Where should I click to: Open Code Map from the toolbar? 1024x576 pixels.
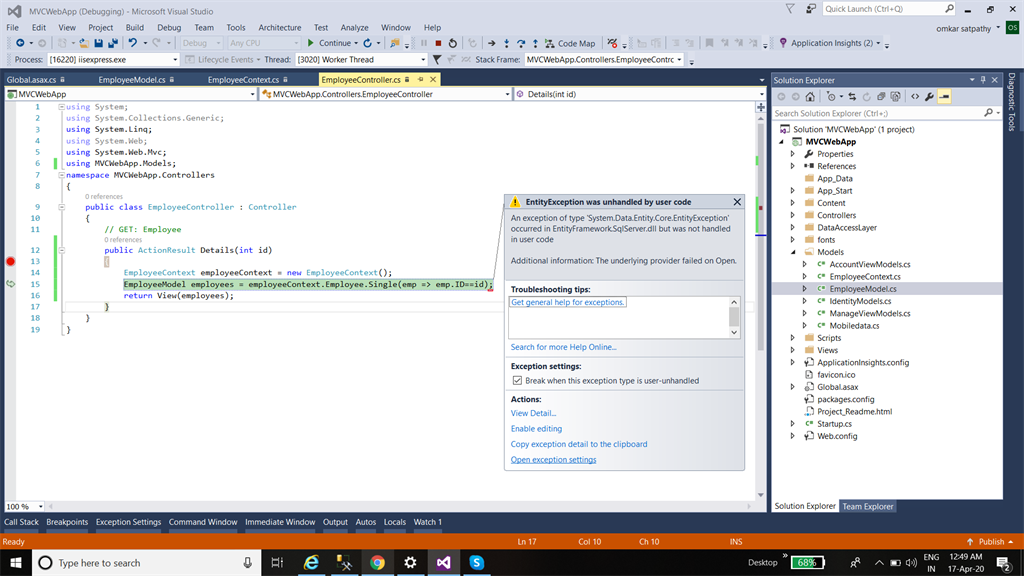569,43
